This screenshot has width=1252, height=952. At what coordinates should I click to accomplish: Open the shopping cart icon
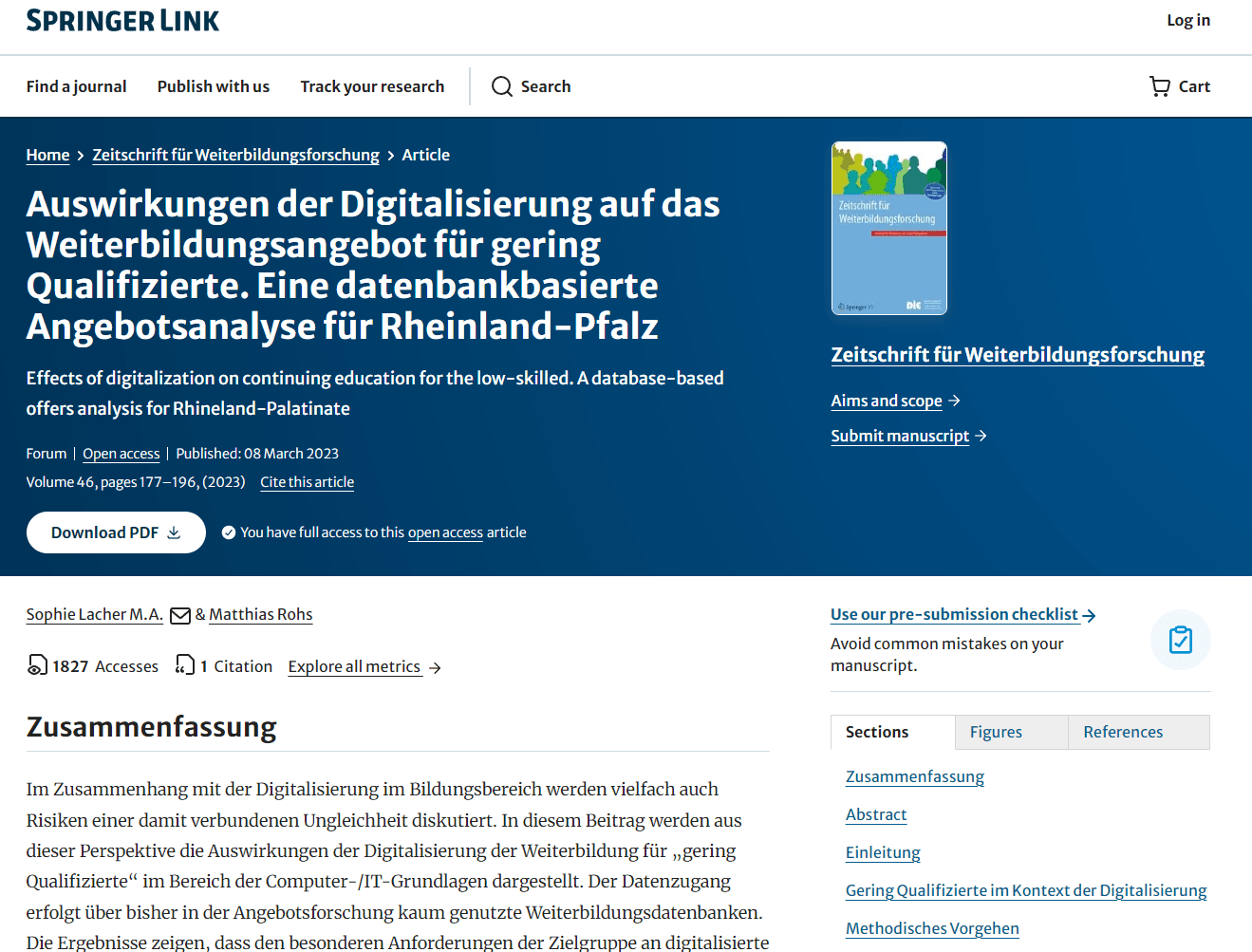[1159, 86]
